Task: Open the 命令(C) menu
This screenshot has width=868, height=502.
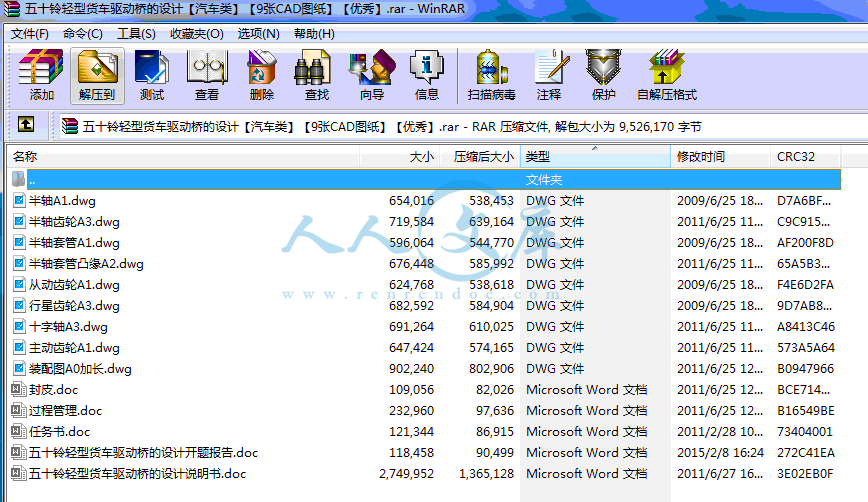Action: 82,34
